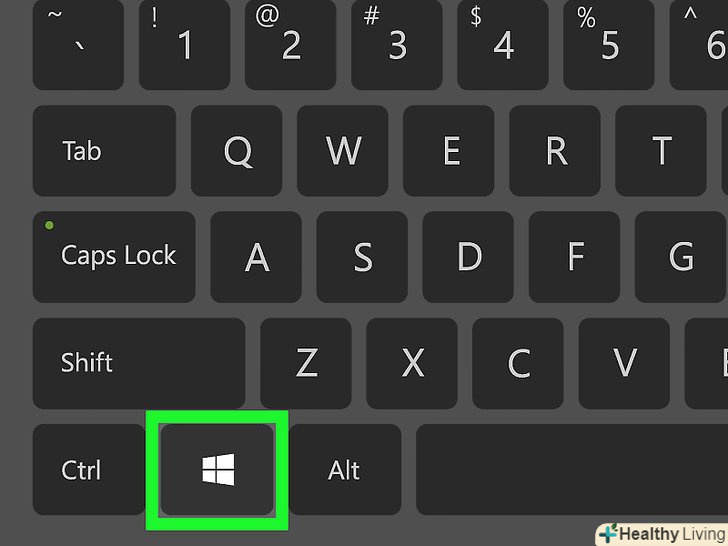Click the 5 and percent key
Screen dimensions: 728x546
point(609,45)
